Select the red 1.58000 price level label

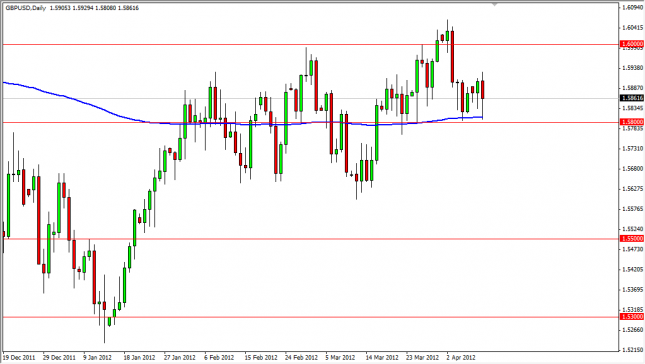point(632,122)
